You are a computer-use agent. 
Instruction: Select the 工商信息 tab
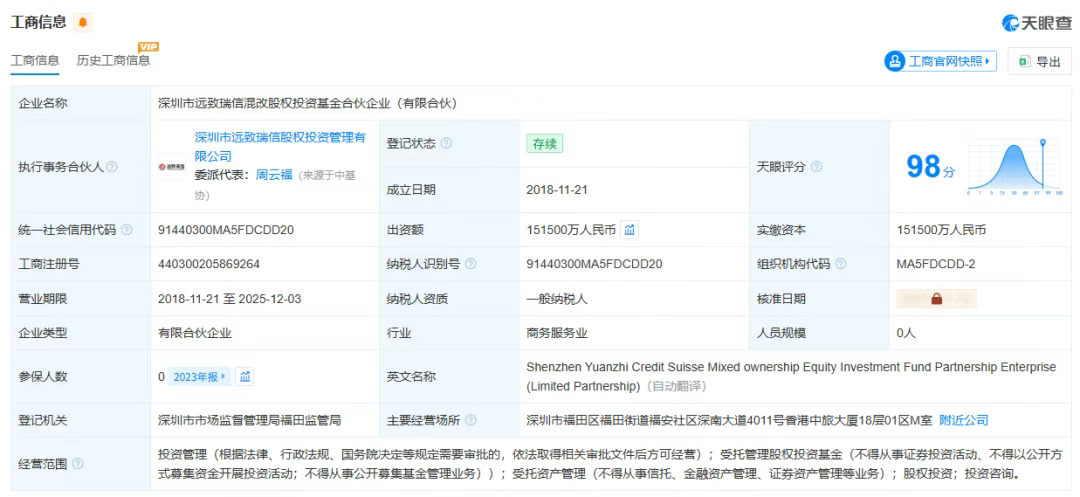click(34, 61)
